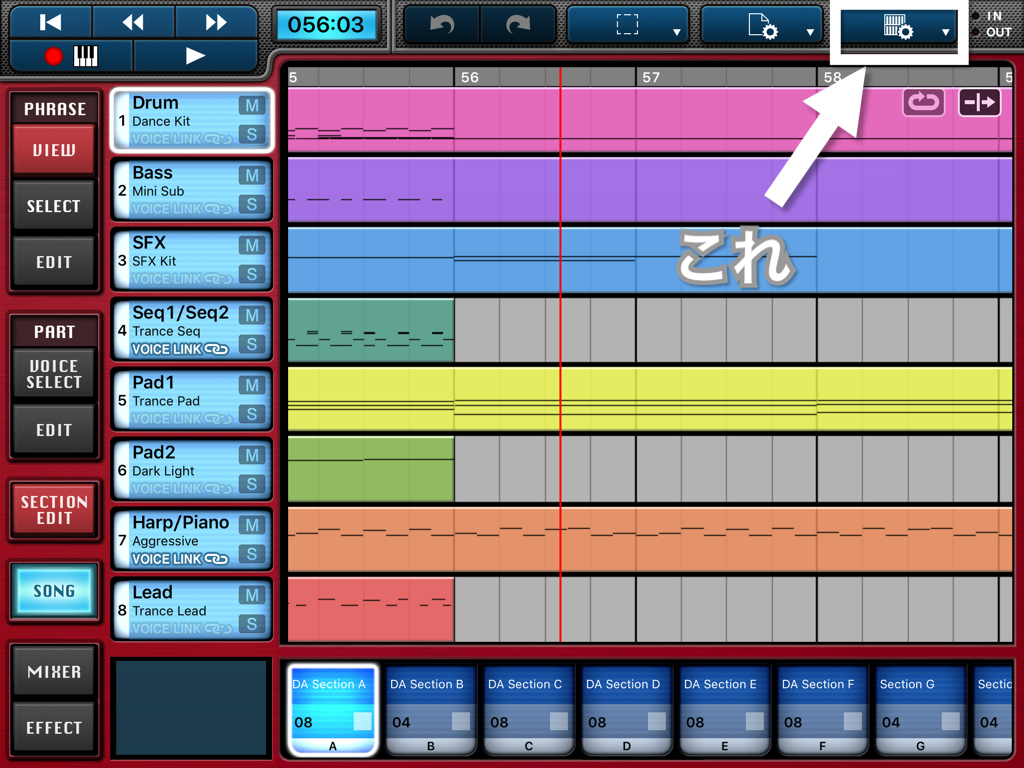Toggle Voice Link on Drum track
The image size is (1024, 768).
(x=181, y=139)
